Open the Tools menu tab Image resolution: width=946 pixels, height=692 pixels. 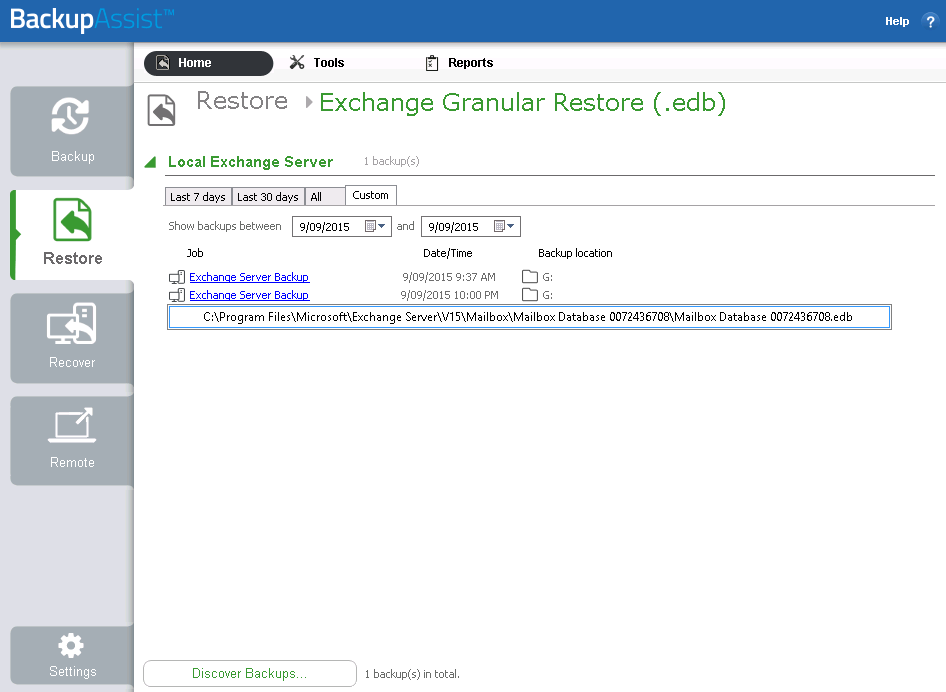pos(317,63)
